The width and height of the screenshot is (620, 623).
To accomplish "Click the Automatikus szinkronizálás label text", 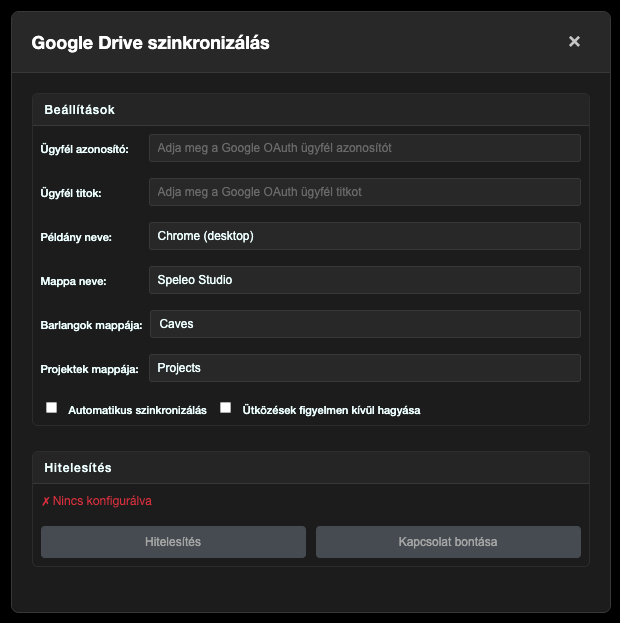I will [137, 410].
